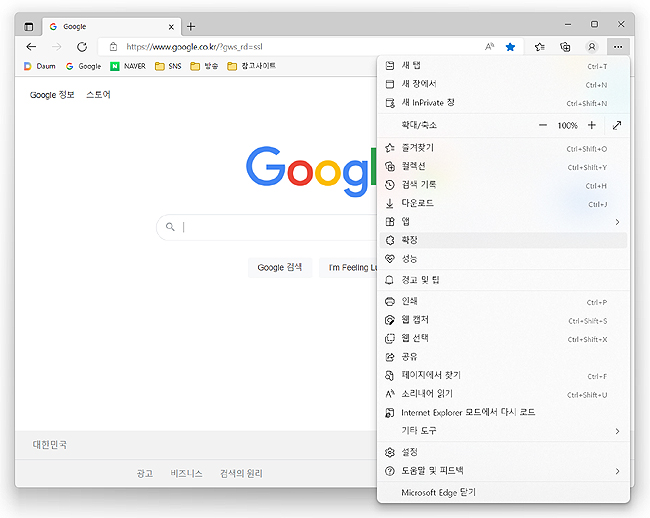Select the Google tab
This screenshot has width=650, height=518.
click(x=112, y=27)
